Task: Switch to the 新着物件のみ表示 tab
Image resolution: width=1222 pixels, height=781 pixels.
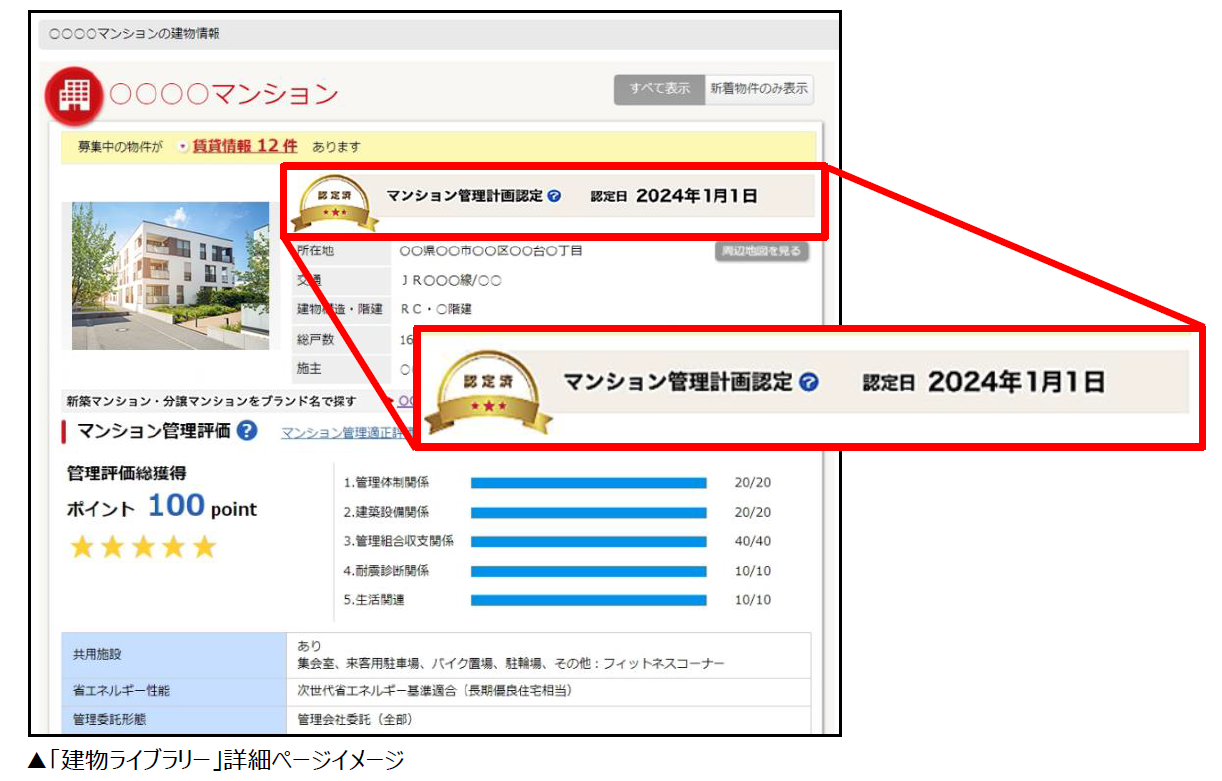Action: (x=759, y=89)
